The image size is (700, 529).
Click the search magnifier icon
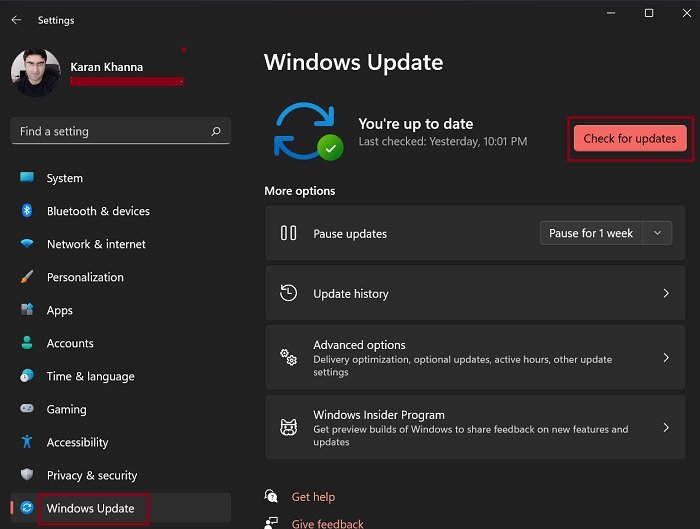pos(216,131)
